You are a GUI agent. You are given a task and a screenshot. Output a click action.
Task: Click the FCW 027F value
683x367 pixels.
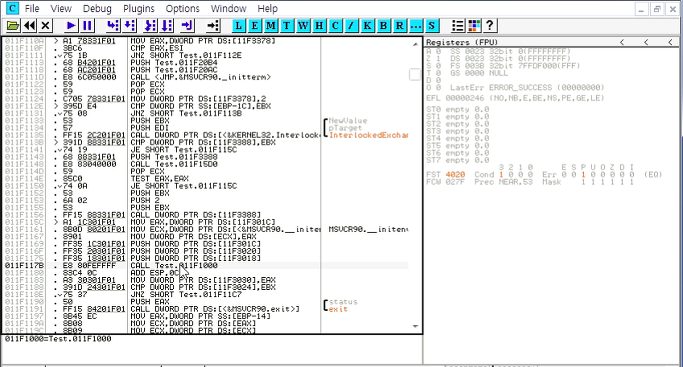(x=455, y=182)
